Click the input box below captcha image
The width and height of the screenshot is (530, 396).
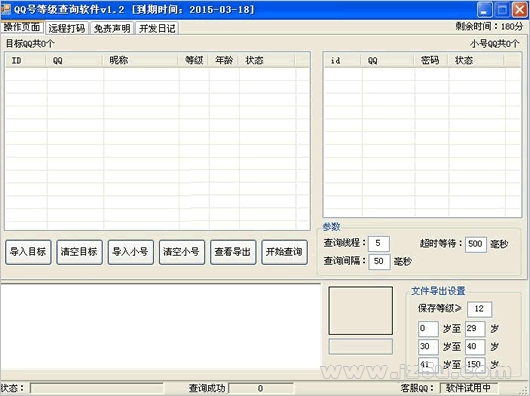pyautogui.click(x=361, y=347)
